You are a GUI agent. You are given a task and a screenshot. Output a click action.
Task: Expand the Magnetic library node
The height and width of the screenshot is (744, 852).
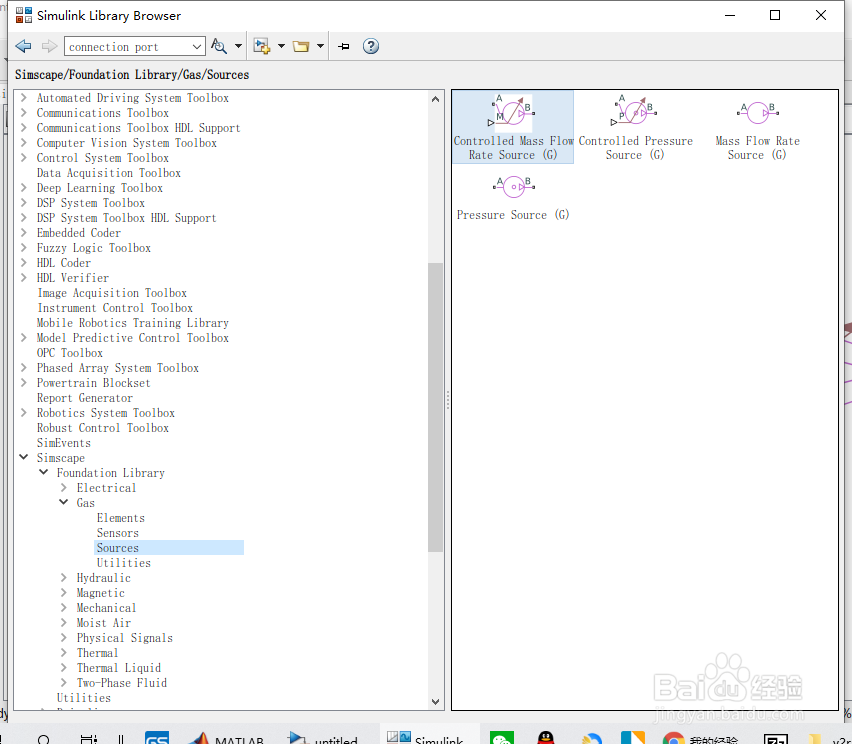tap(64, 592)
